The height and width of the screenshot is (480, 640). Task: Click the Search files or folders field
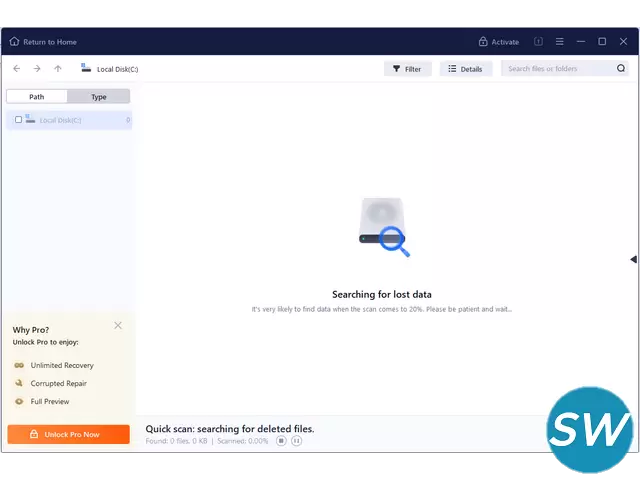click(560, 69)
